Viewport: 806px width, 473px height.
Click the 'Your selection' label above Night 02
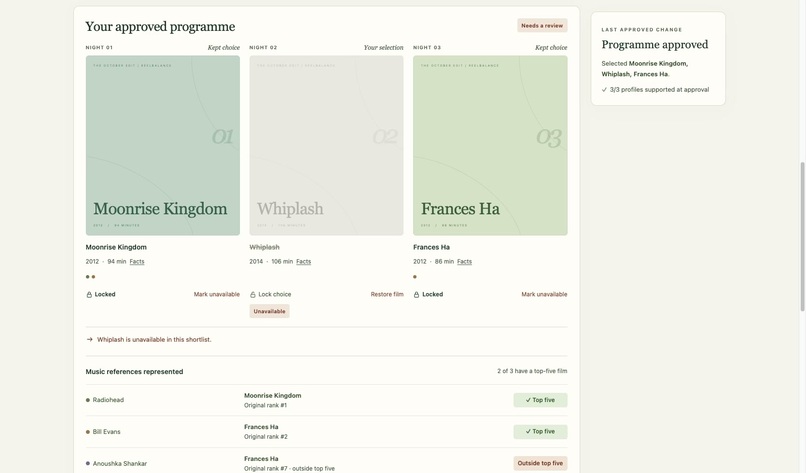pyautogui.click(x=383, y=47)
